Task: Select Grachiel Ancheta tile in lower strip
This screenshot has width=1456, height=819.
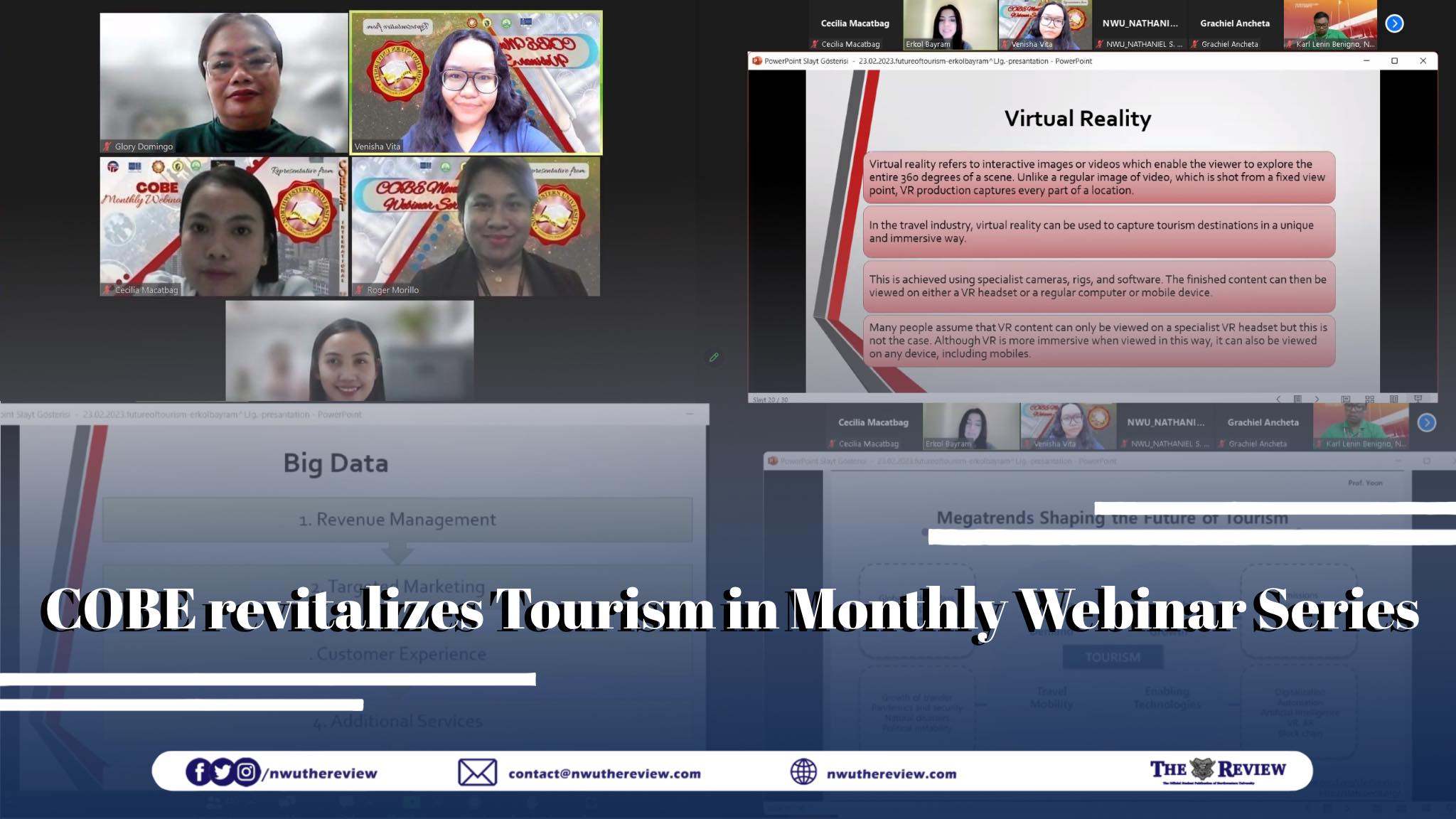Action: click(1263, 427)
